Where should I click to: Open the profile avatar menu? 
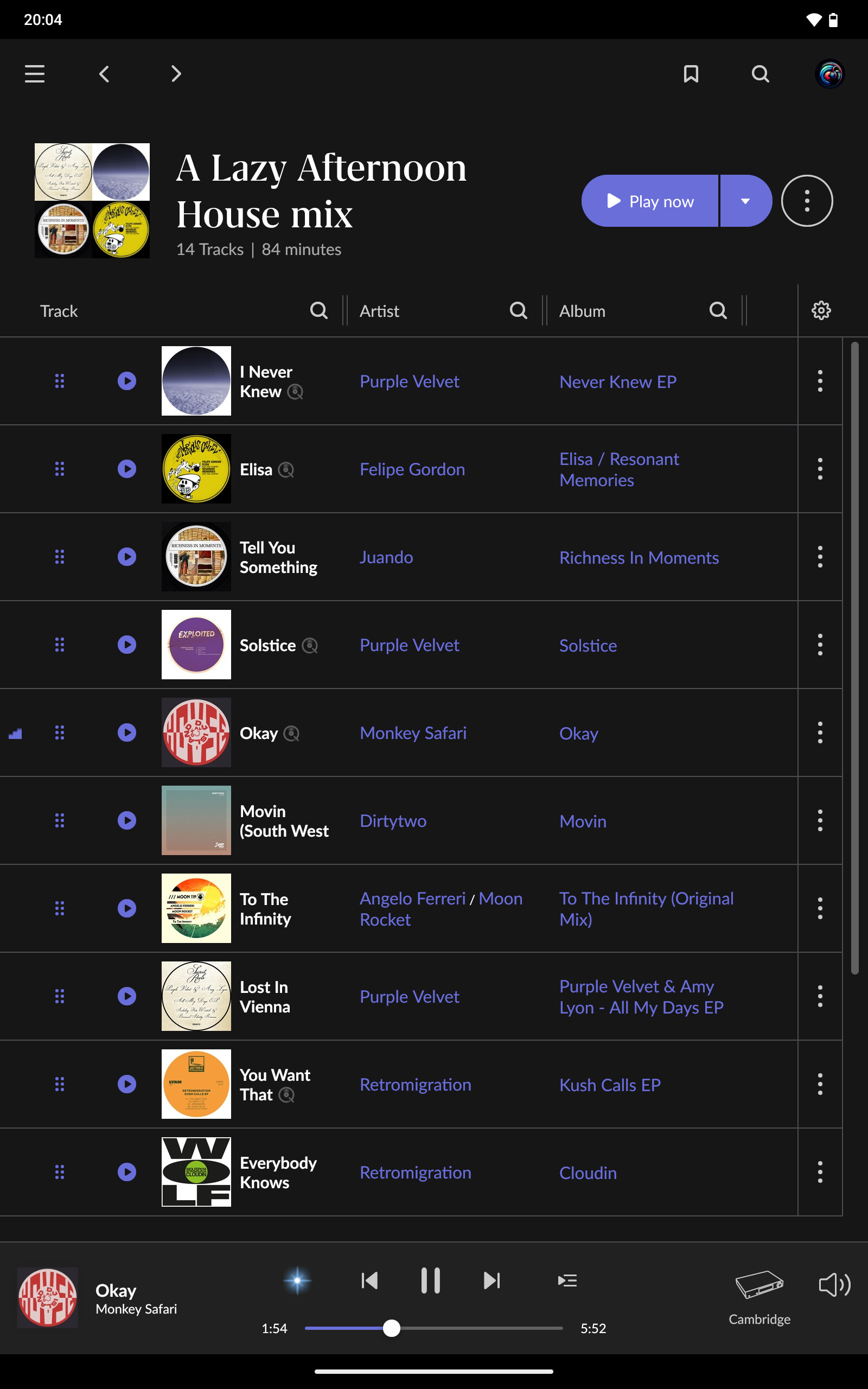point(829,73)
